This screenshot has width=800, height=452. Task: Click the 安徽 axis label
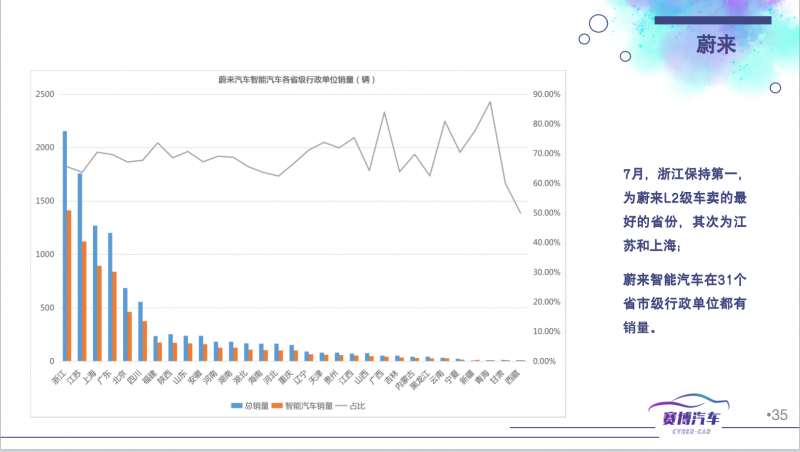pyautogui.click(x=195, y=376)
